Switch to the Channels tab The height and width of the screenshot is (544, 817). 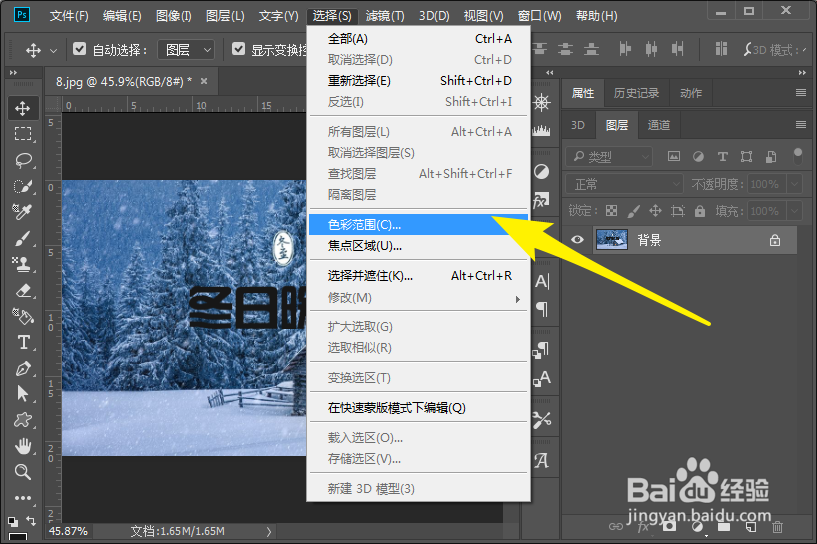[659, 125]
